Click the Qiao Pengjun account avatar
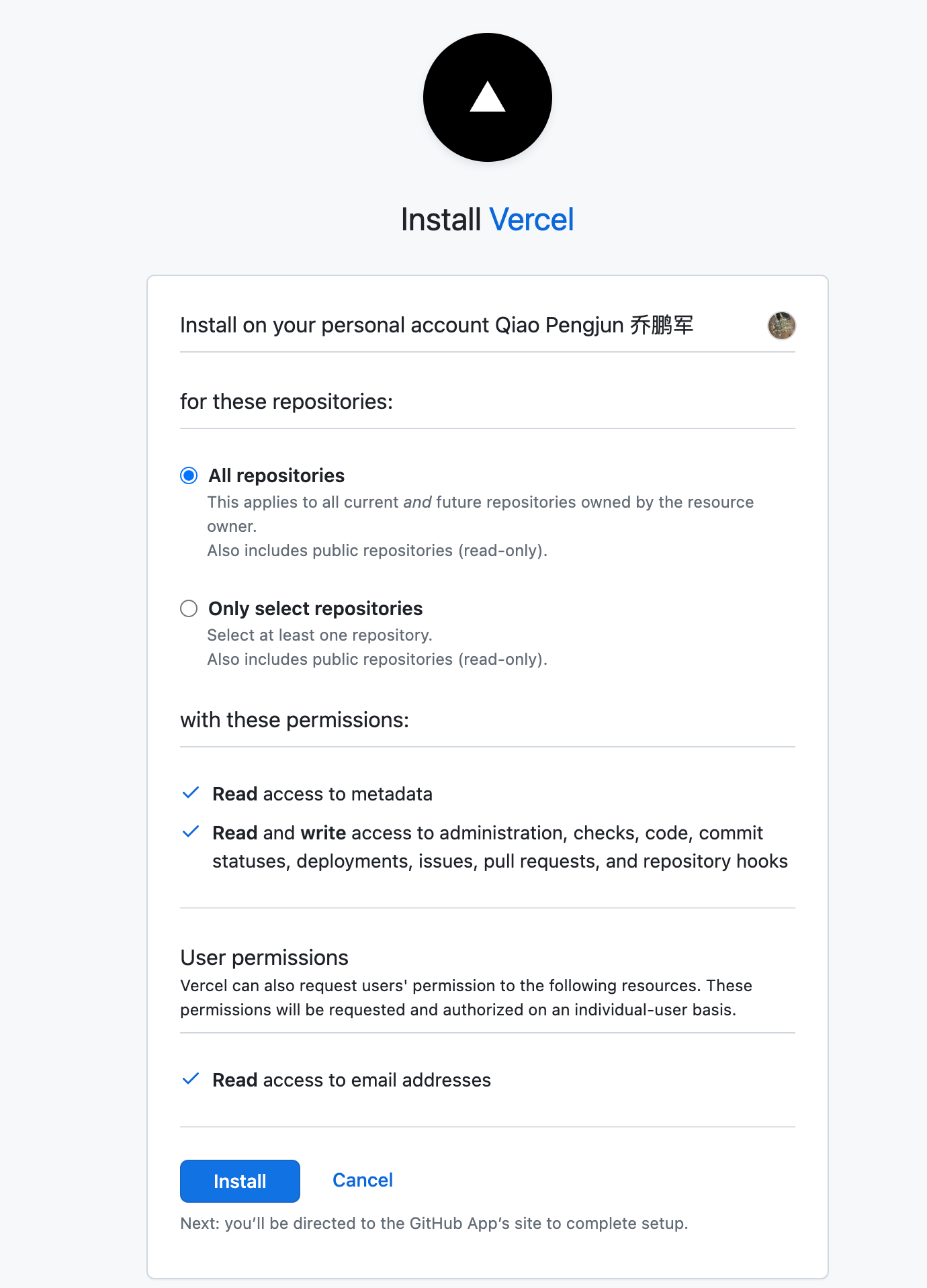 (x=781, y=326)
